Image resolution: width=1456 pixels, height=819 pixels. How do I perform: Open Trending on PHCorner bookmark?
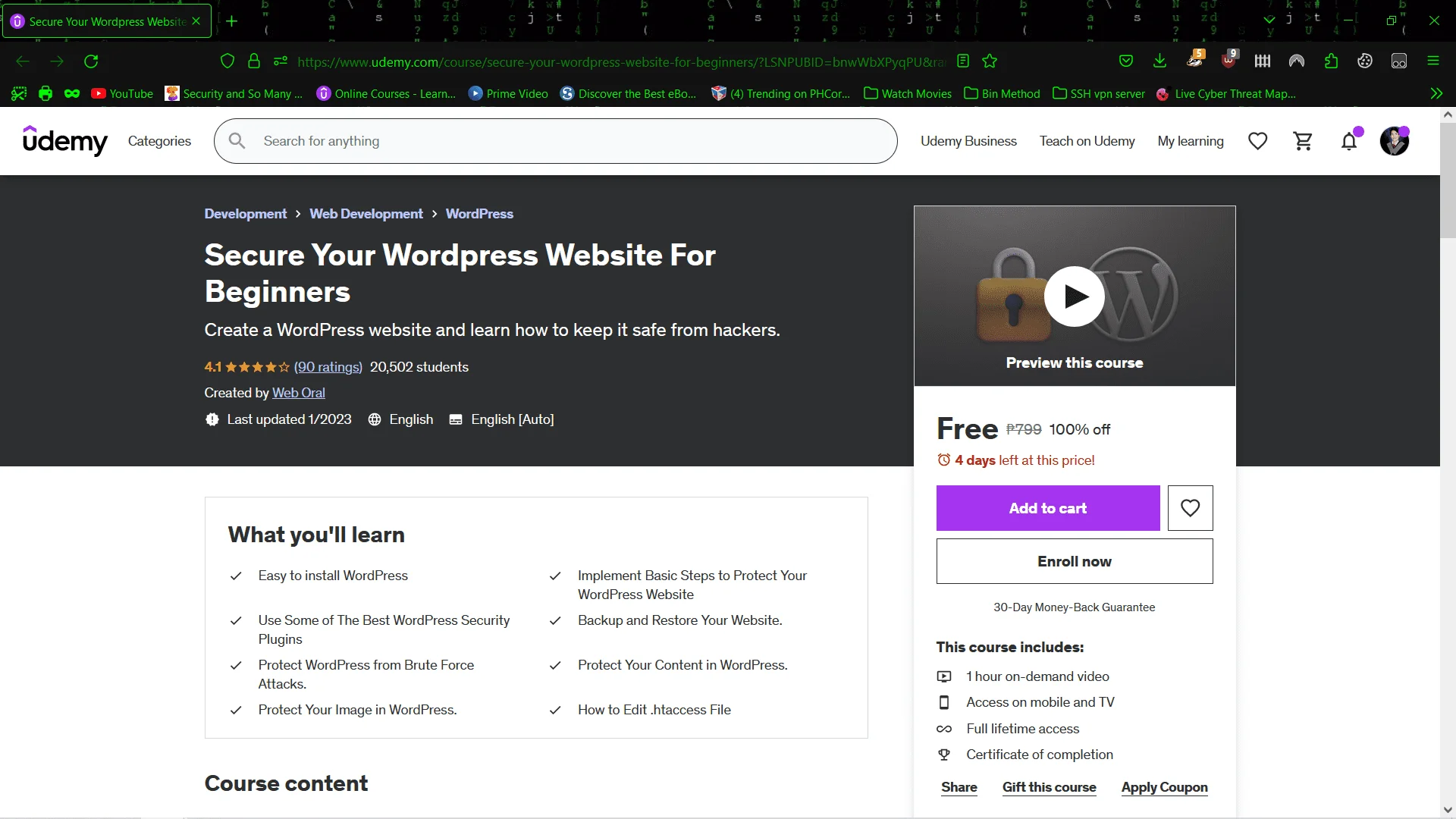pos(780,94)
